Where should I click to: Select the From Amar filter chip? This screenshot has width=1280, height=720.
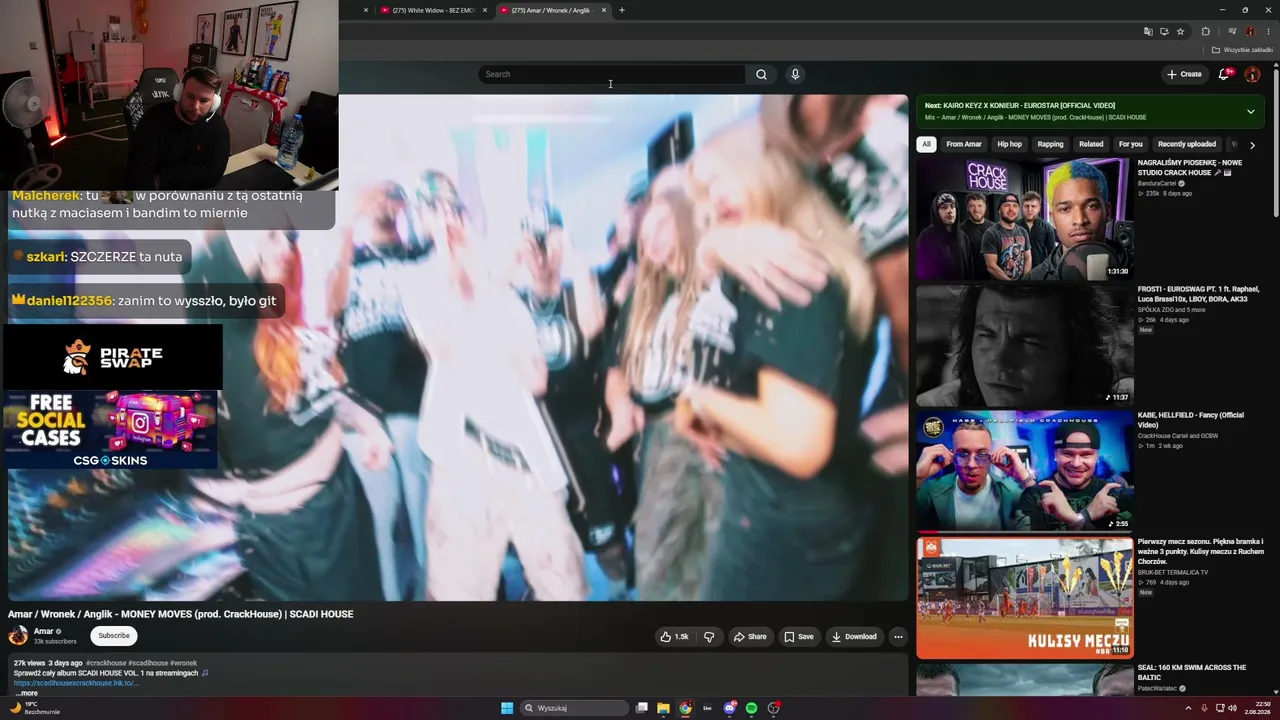tap(964, 144)
